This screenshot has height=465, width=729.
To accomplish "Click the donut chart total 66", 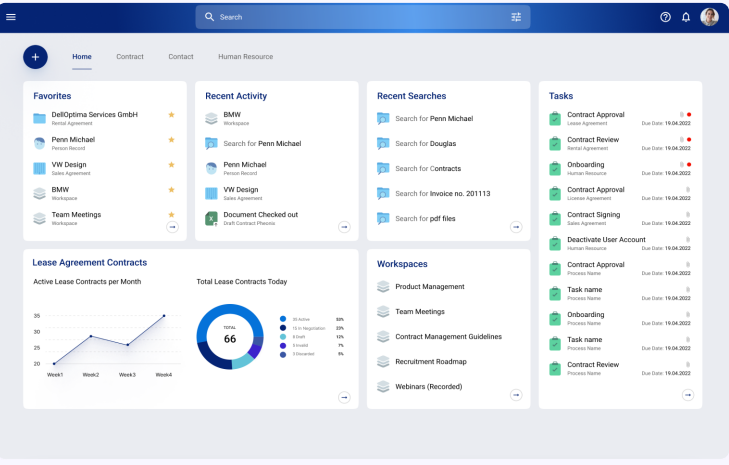I will (x=230, y=339).
